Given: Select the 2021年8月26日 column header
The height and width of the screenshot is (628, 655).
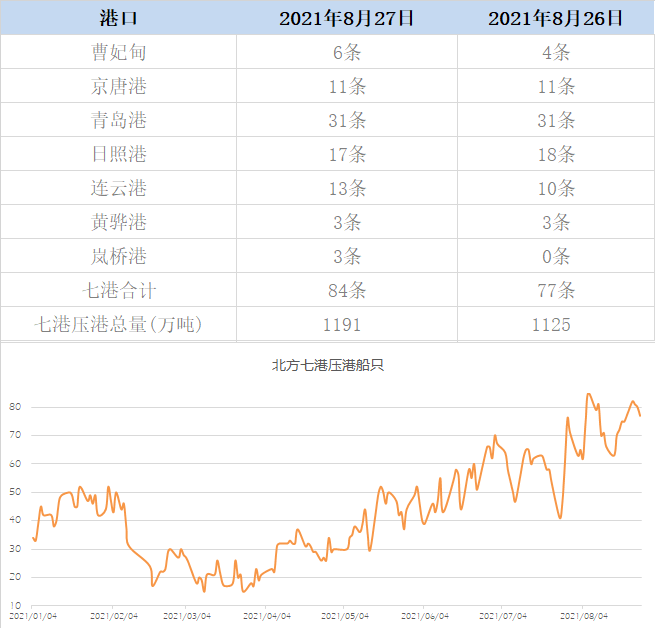Looking at the screenshot, I should (x=556, y=18).
